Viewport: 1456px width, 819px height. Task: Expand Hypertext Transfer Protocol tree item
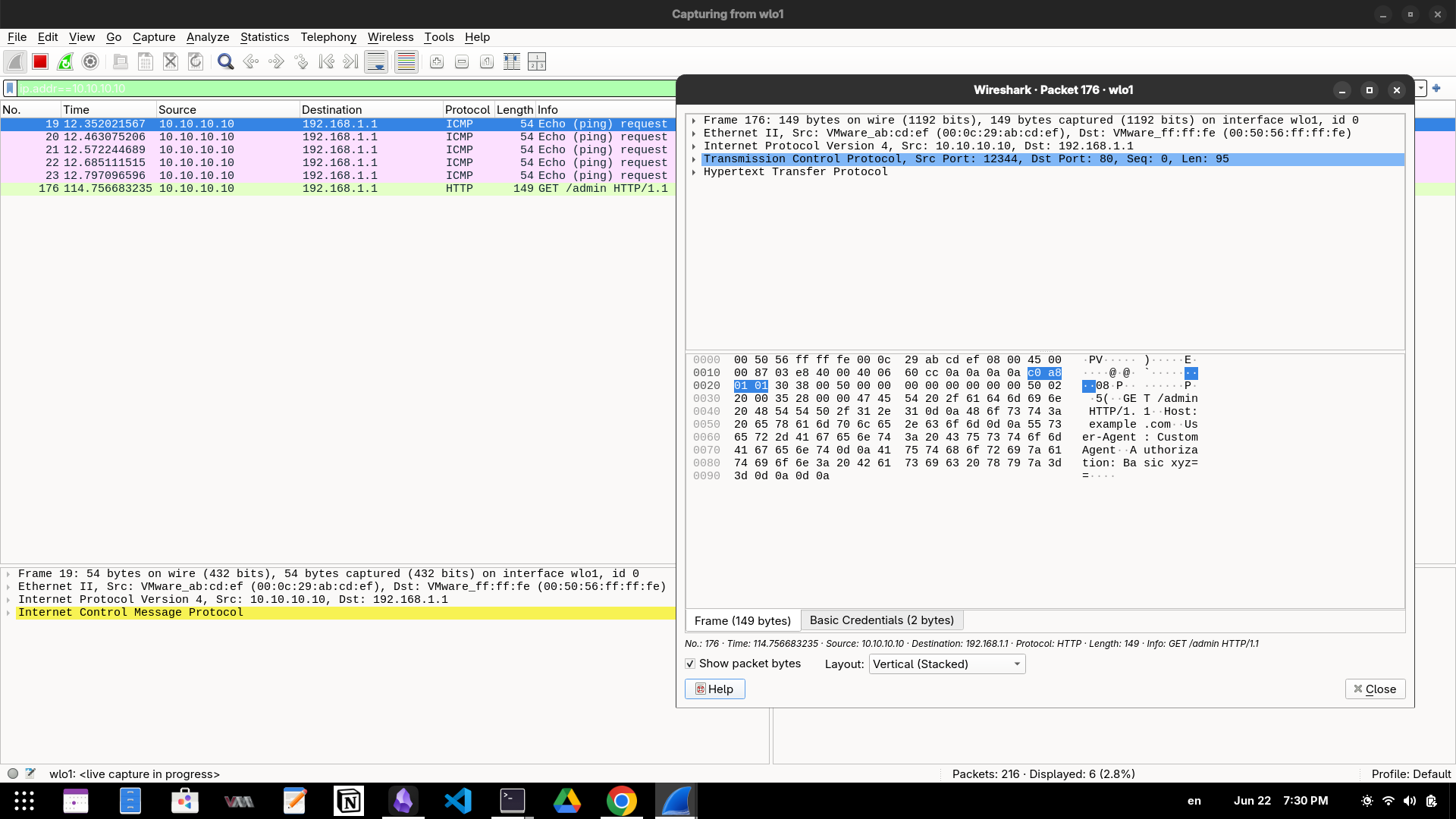(x=694, y=172)
